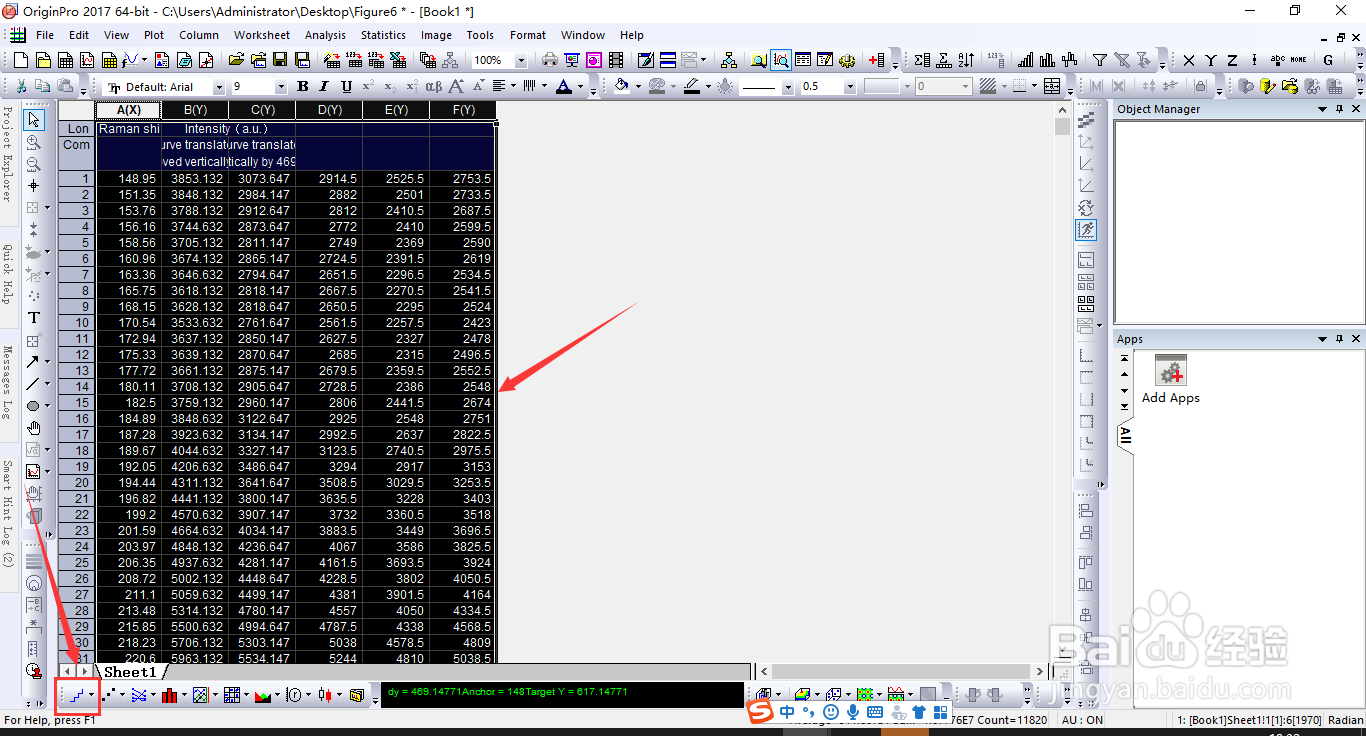
Task: Open the Sogou input method icon
Action: [762, 712]
